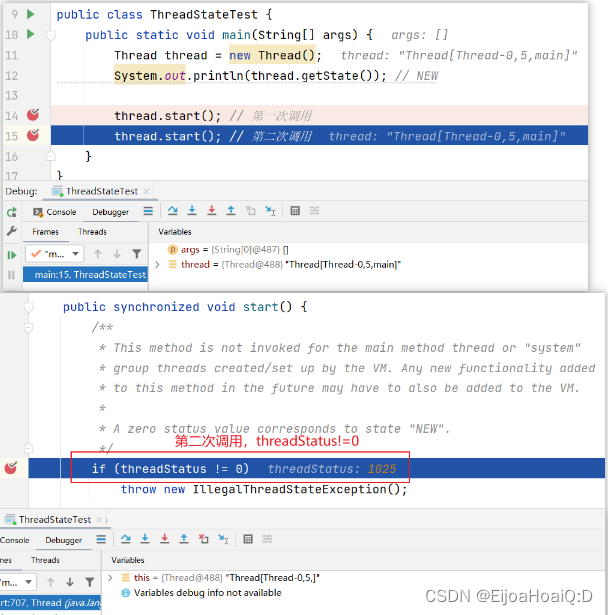
Task: Select Frames tab in upper debugger
Action: (x=46, y=232)
